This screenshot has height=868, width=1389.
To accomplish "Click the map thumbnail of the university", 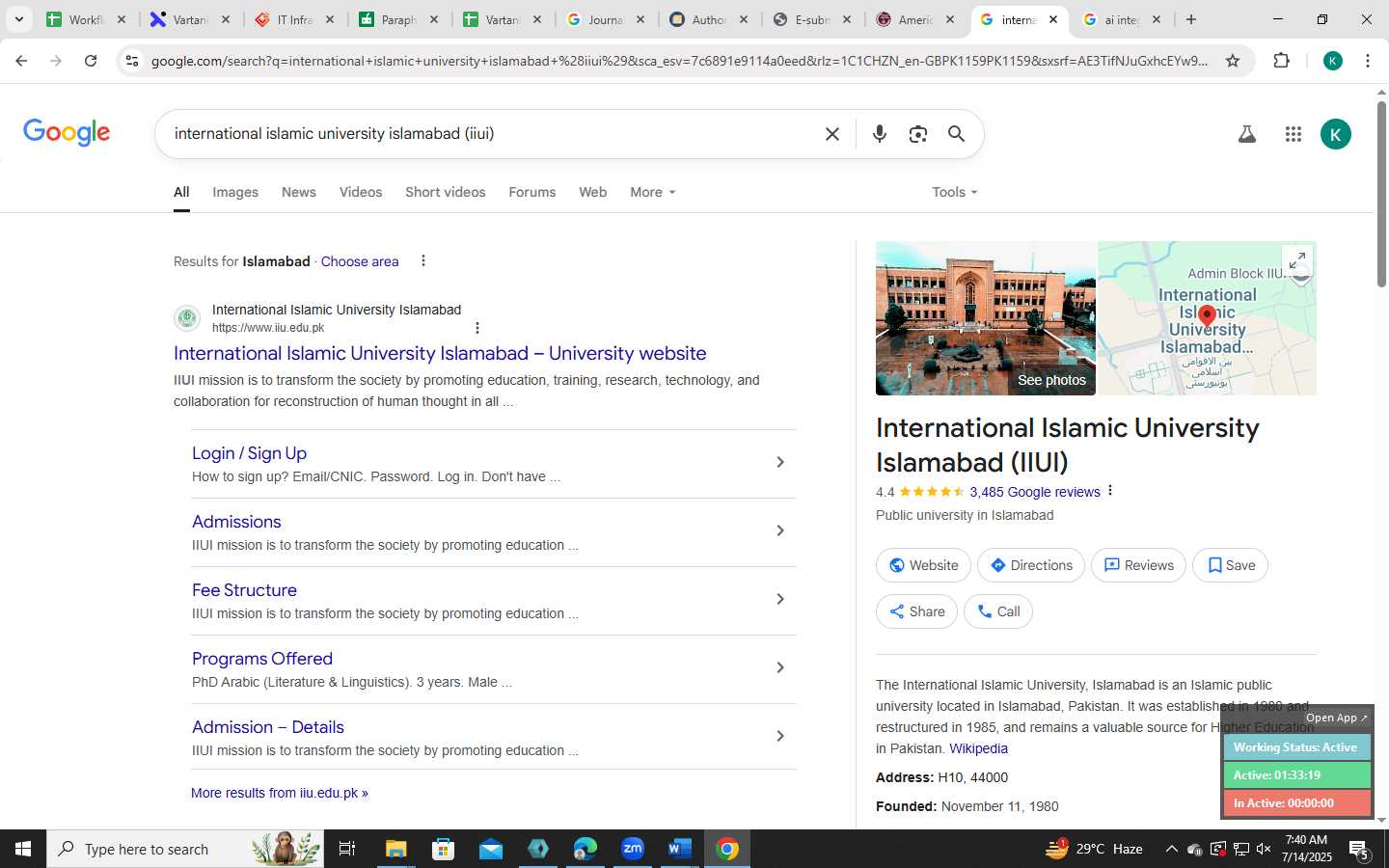I will (x=1207, y=318).
